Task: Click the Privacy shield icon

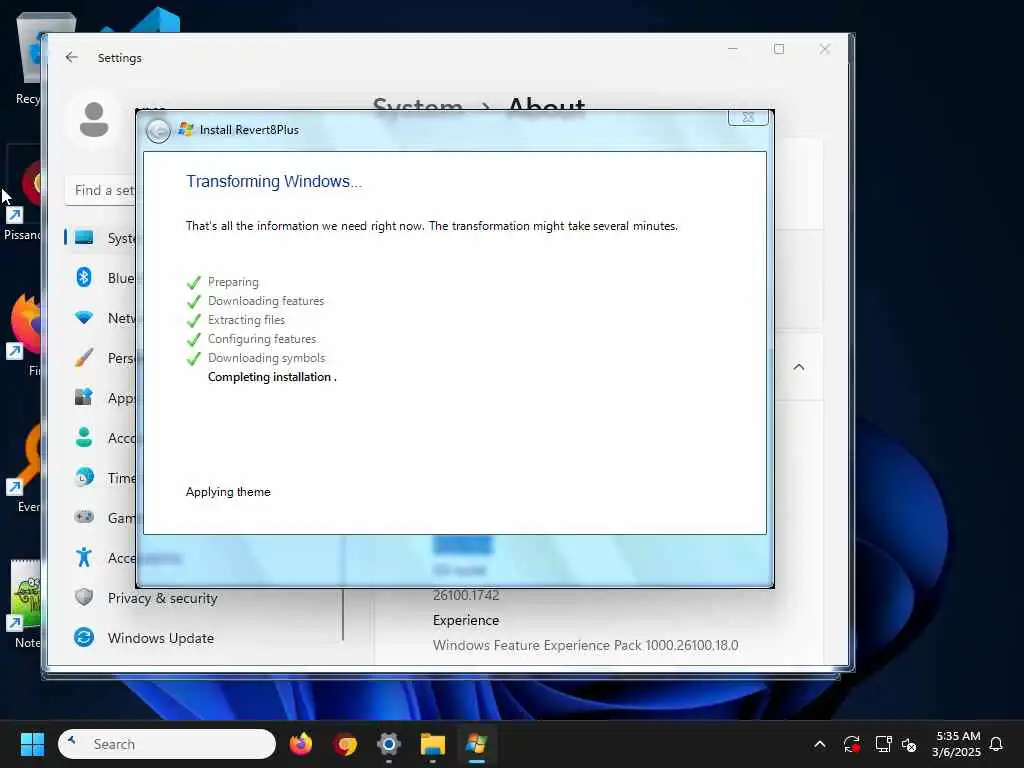Action: point(84,597)
